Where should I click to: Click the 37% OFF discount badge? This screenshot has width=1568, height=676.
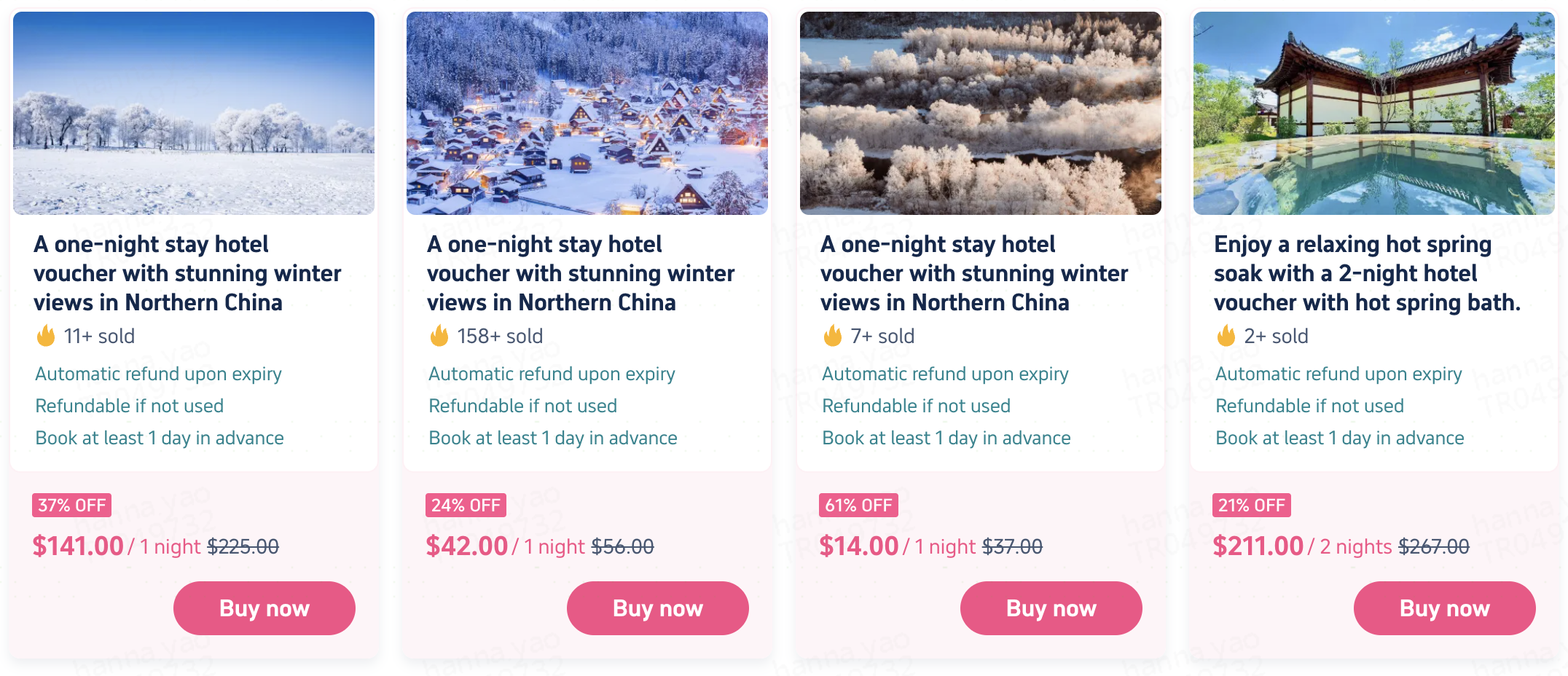point(71,505)
